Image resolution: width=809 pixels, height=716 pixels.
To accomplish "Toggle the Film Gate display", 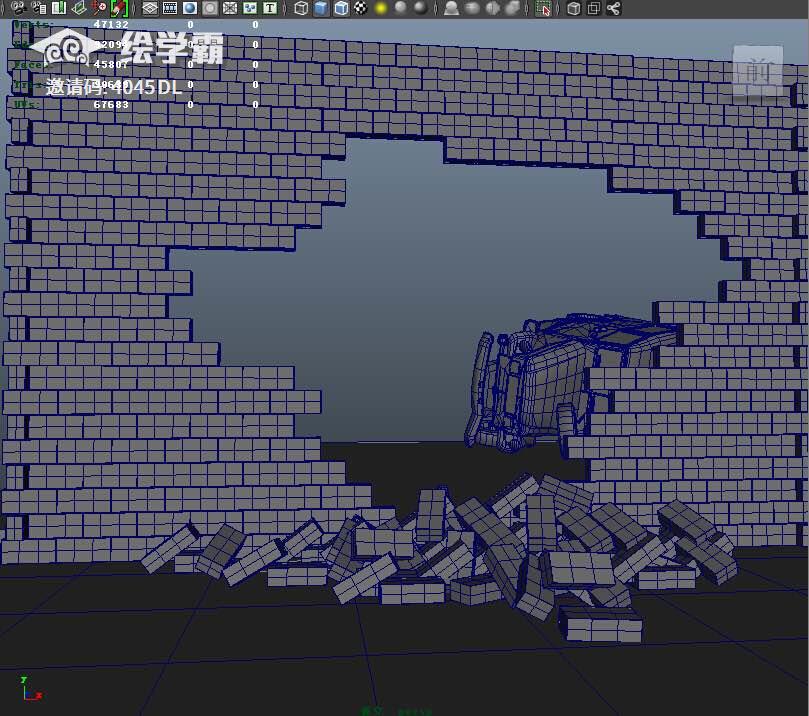I will click(170, 8).
